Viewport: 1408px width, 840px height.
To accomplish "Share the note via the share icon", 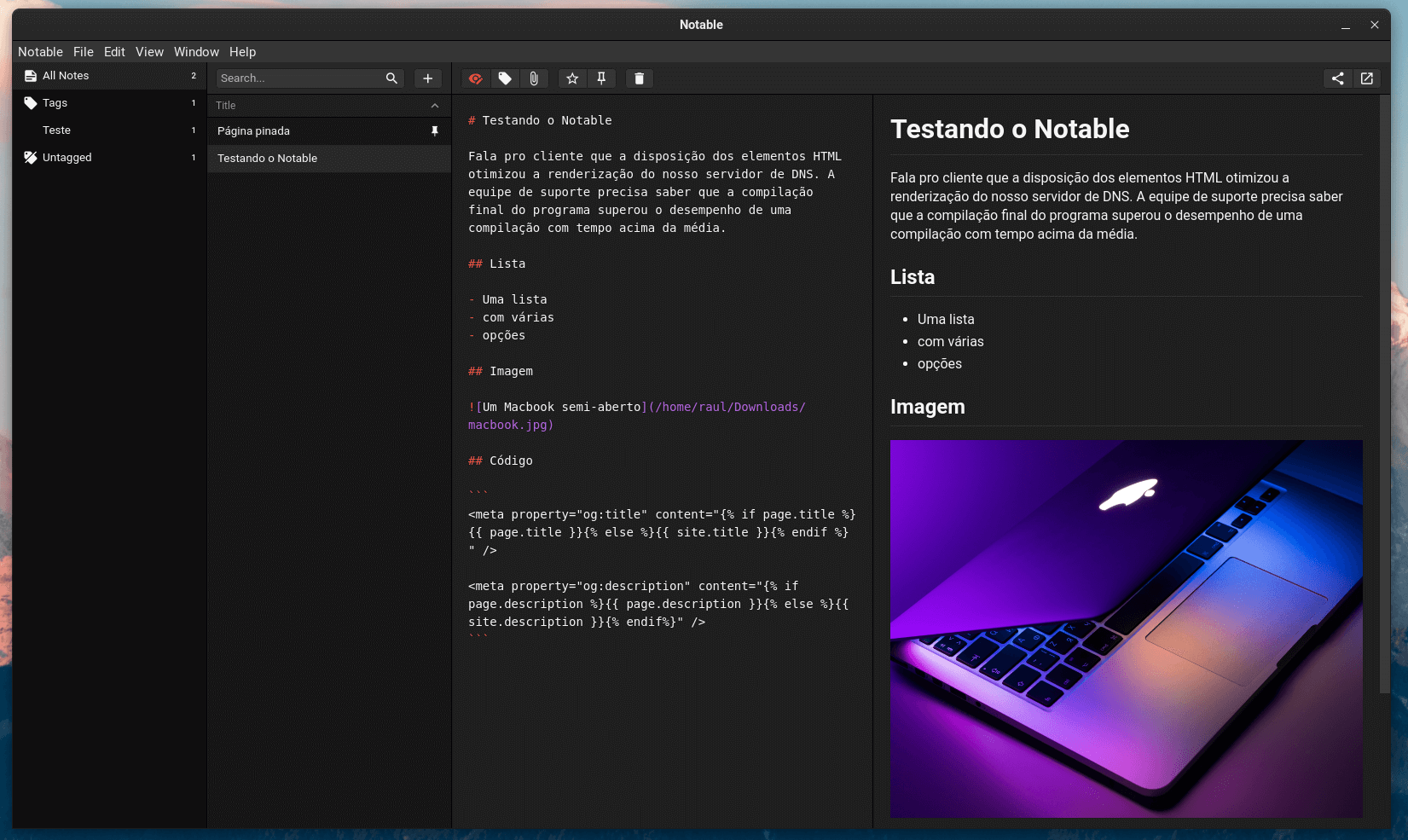I will click(x=1337, y=78).
